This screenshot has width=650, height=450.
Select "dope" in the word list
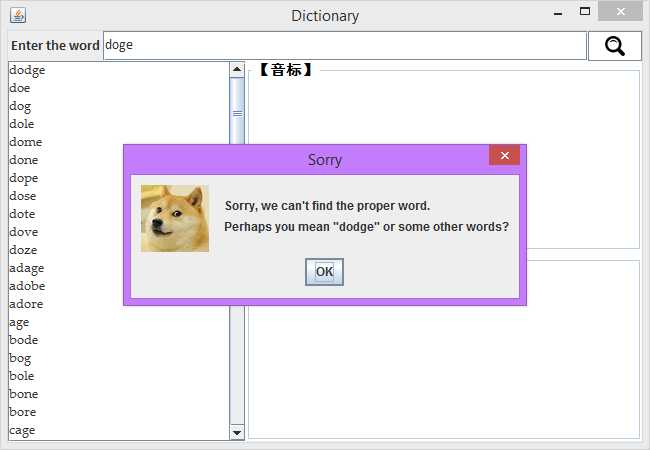pyautogui.click(x=66, y=178)
